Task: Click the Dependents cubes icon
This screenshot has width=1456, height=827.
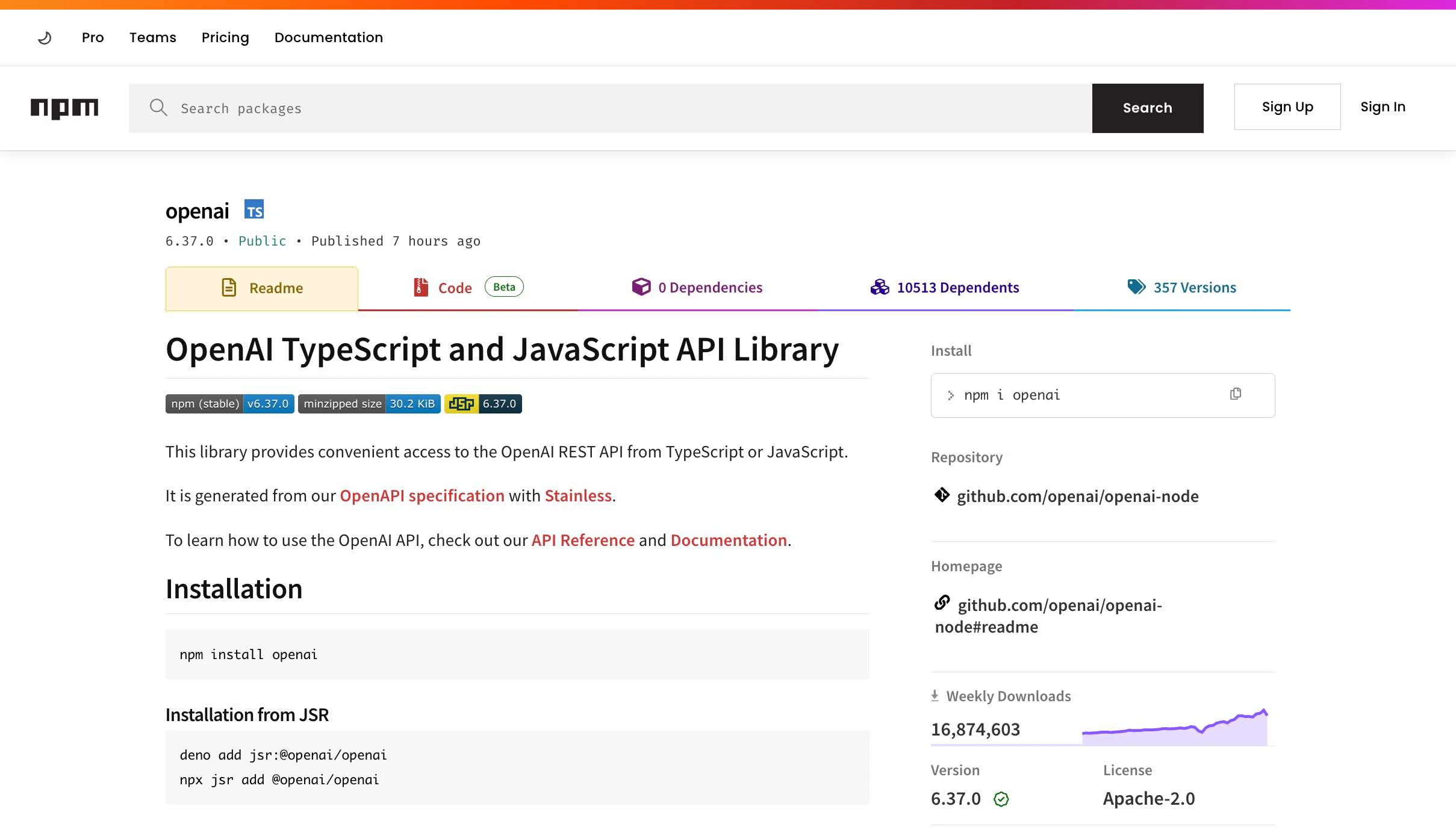Action: tap(880, 287)
